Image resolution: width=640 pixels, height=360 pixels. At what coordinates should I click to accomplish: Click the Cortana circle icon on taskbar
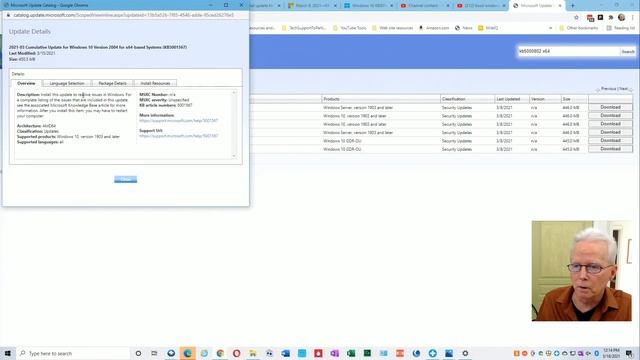(x=138, y=353)
